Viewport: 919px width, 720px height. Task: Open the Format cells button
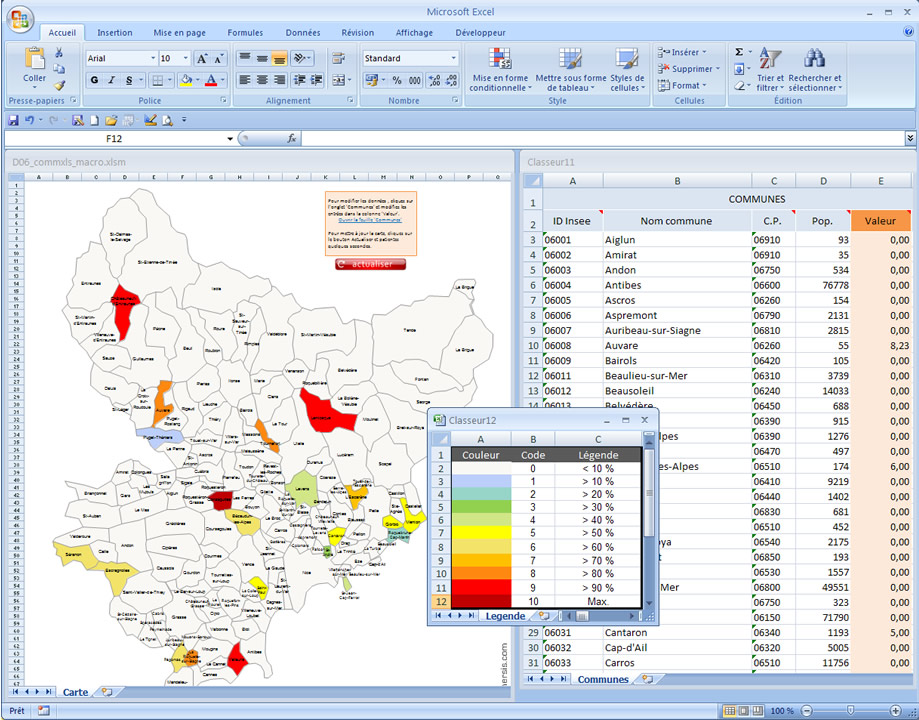point(683,85)
